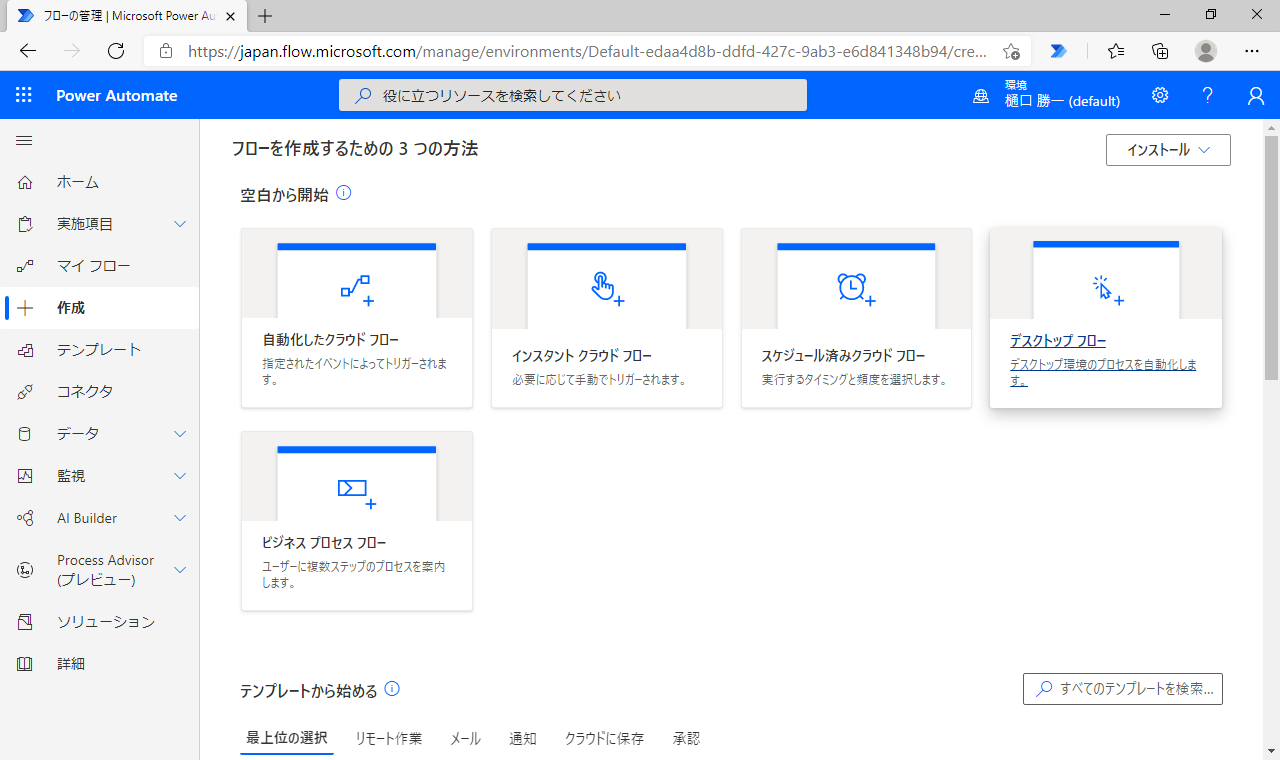Collapse the navigation hamburger menu
The image size is (1280, 760).
coord(24,141)
